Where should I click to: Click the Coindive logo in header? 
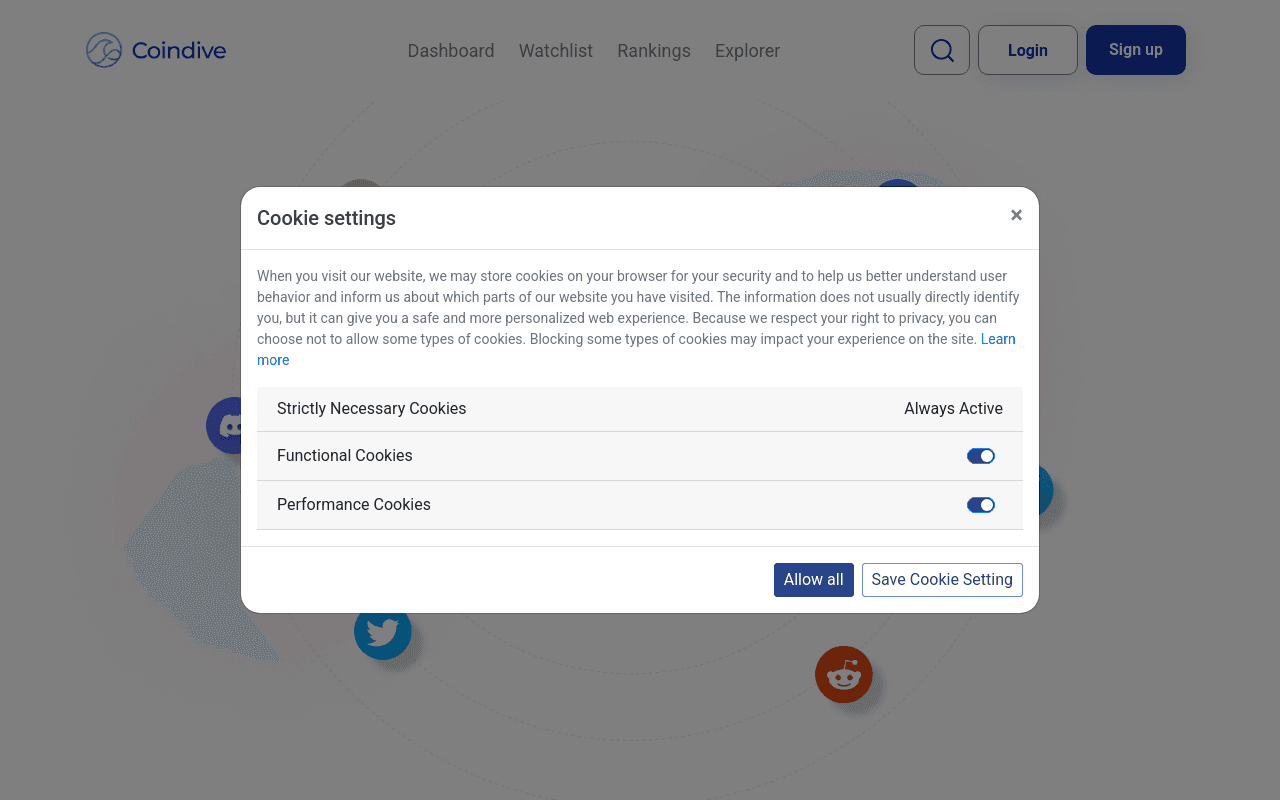click(156, 50)
